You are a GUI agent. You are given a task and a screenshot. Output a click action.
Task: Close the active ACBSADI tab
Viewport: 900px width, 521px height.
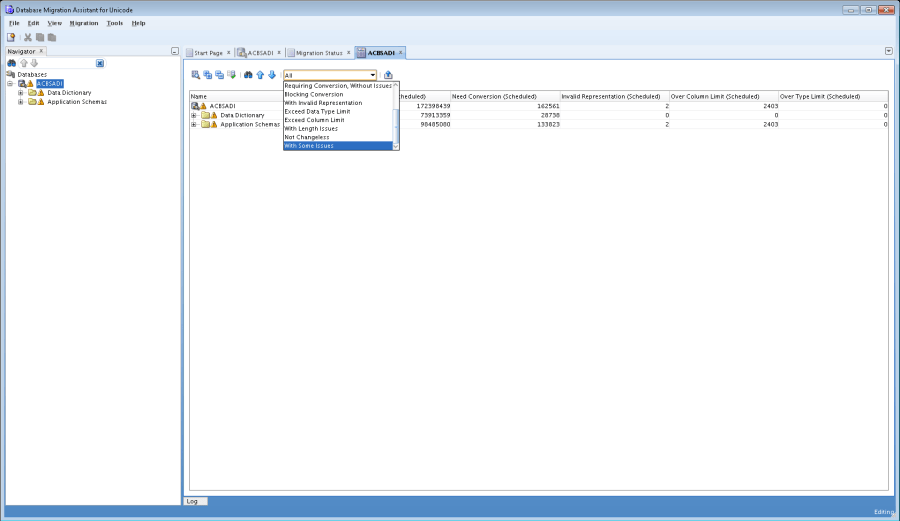(401, 53)
